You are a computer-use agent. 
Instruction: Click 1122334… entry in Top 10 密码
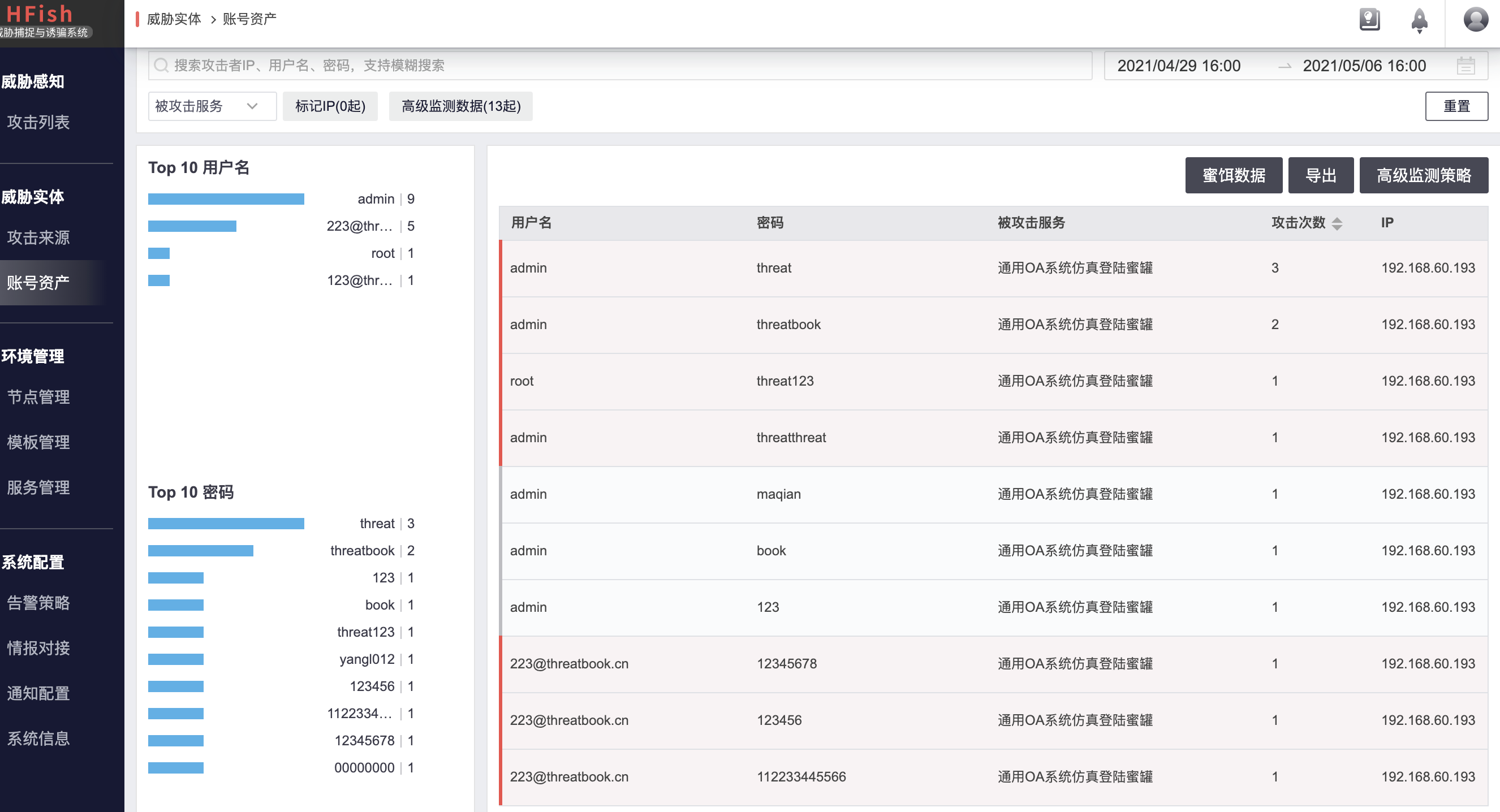(x=281, y=714)
